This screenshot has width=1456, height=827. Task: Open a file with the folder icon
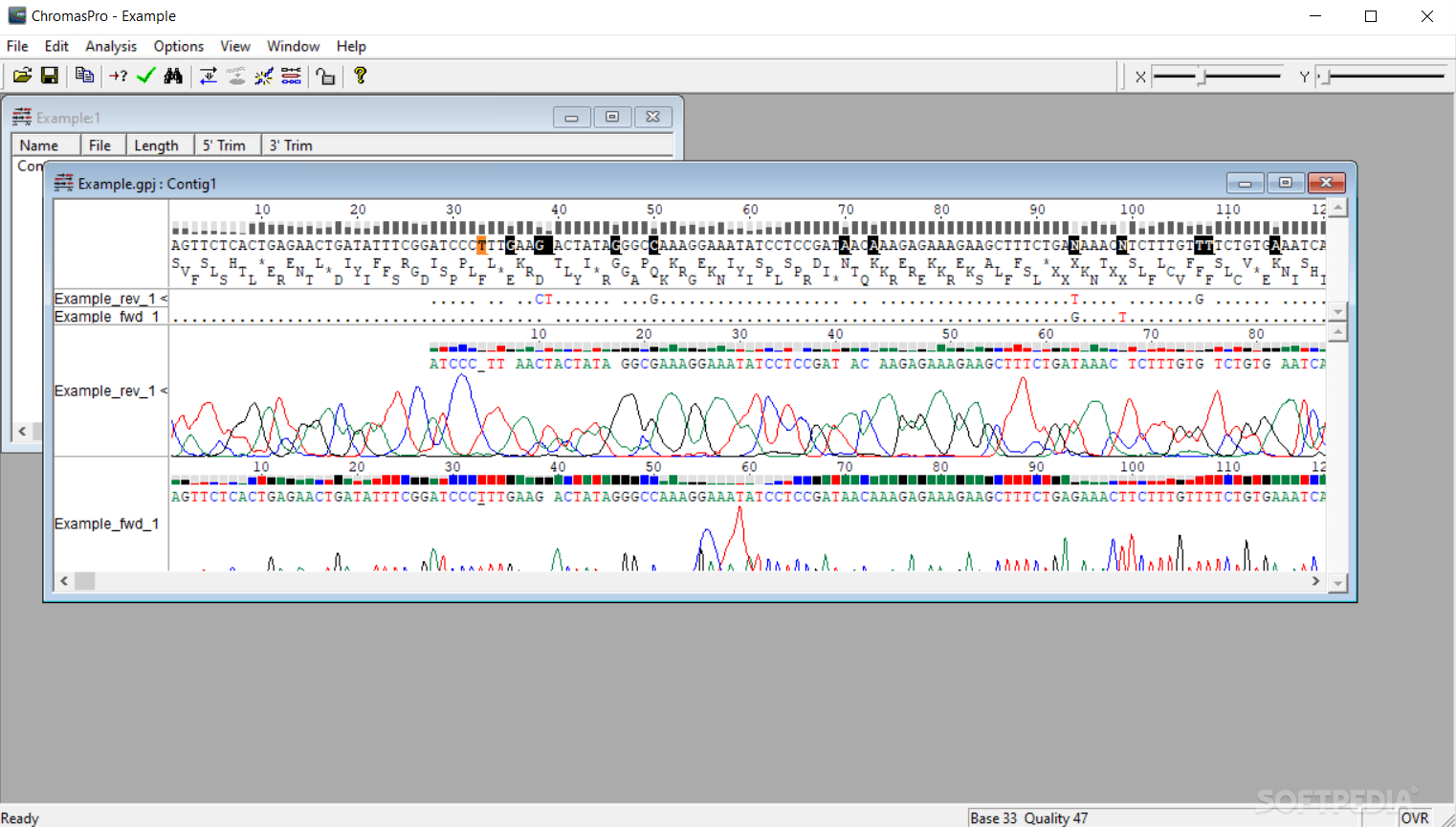(22, 76)
